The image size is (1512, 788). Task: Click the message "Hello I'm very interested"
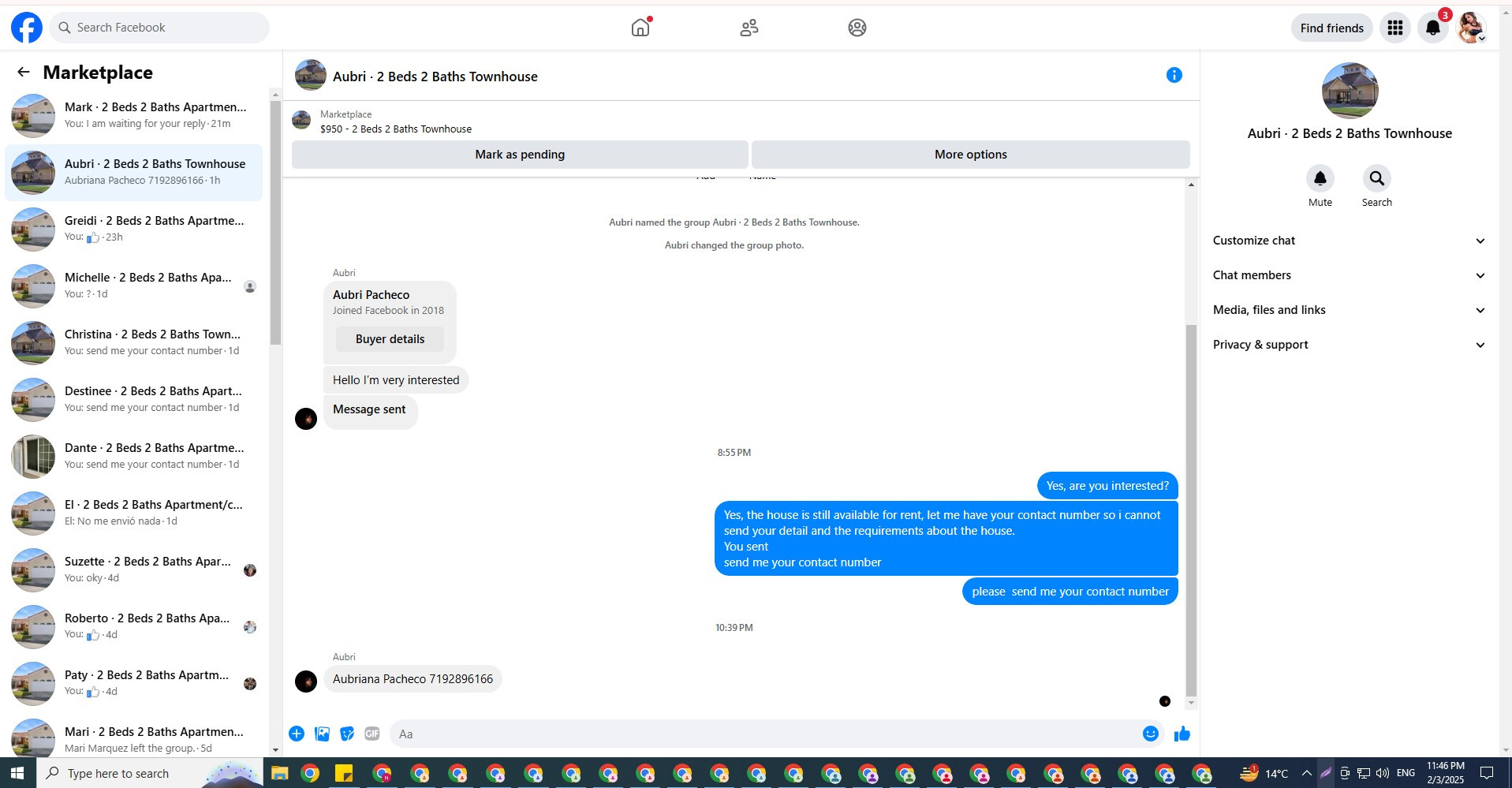(396, 380)
